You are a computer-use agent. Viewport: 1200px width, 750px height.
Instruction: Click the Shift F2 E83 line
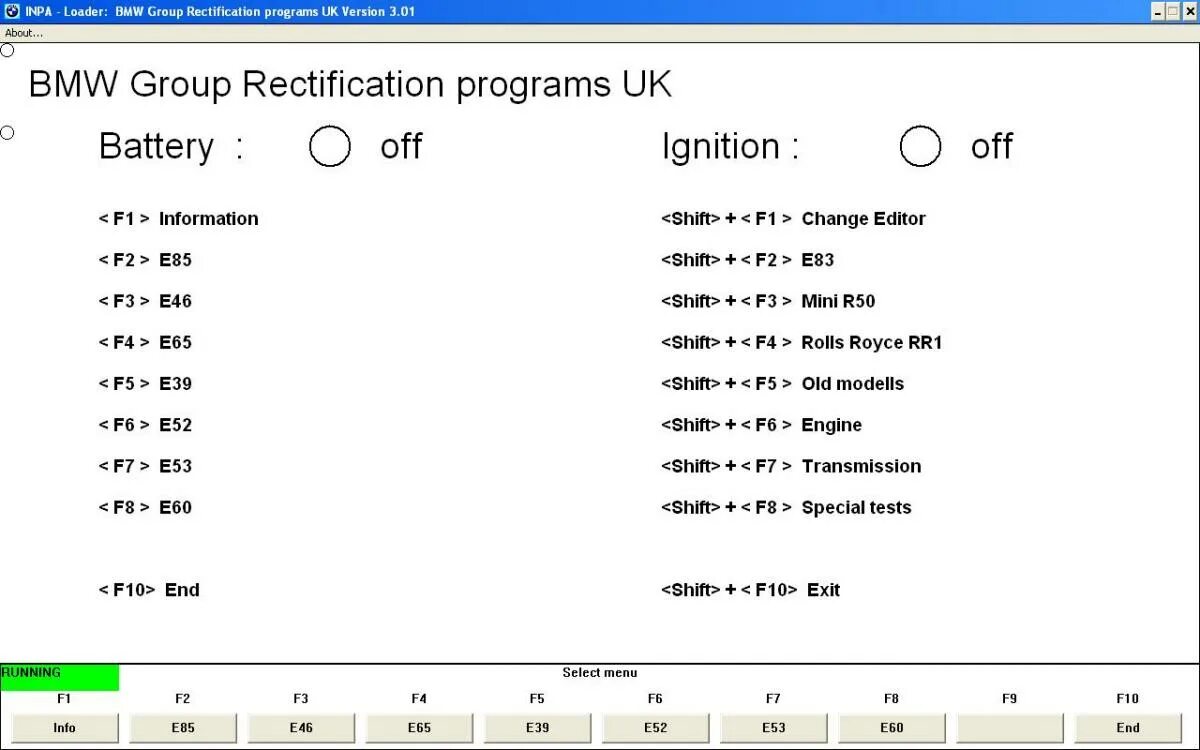[x=748, y=260]
